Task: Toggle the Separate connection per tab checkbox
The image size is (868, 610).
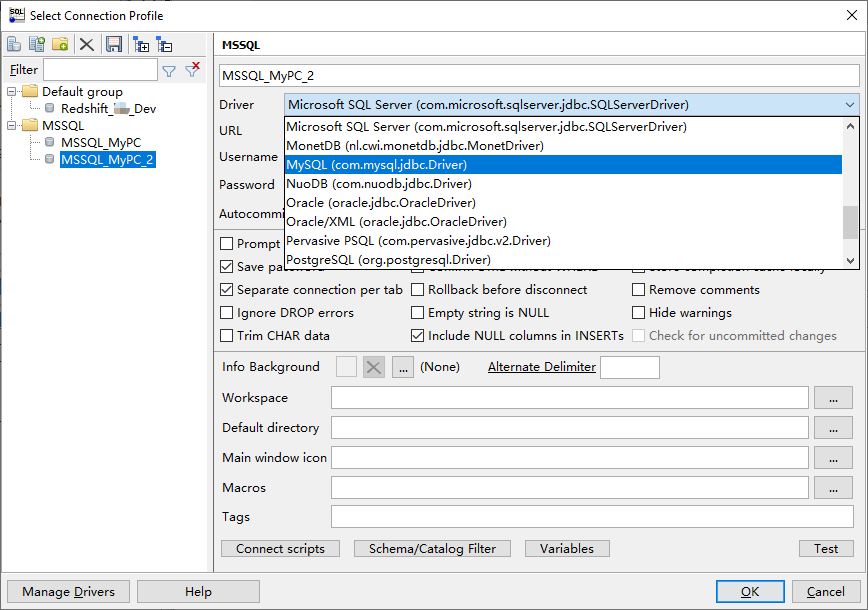Action: tap(227, 290)
